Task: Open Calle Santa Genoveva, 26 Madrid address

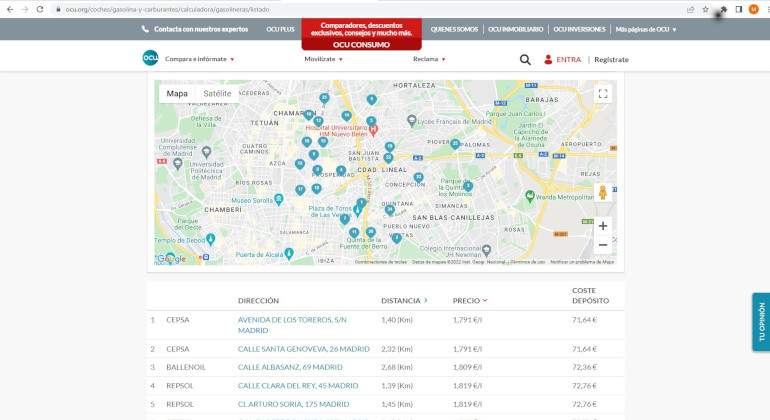Action: [x=303, y=349]
